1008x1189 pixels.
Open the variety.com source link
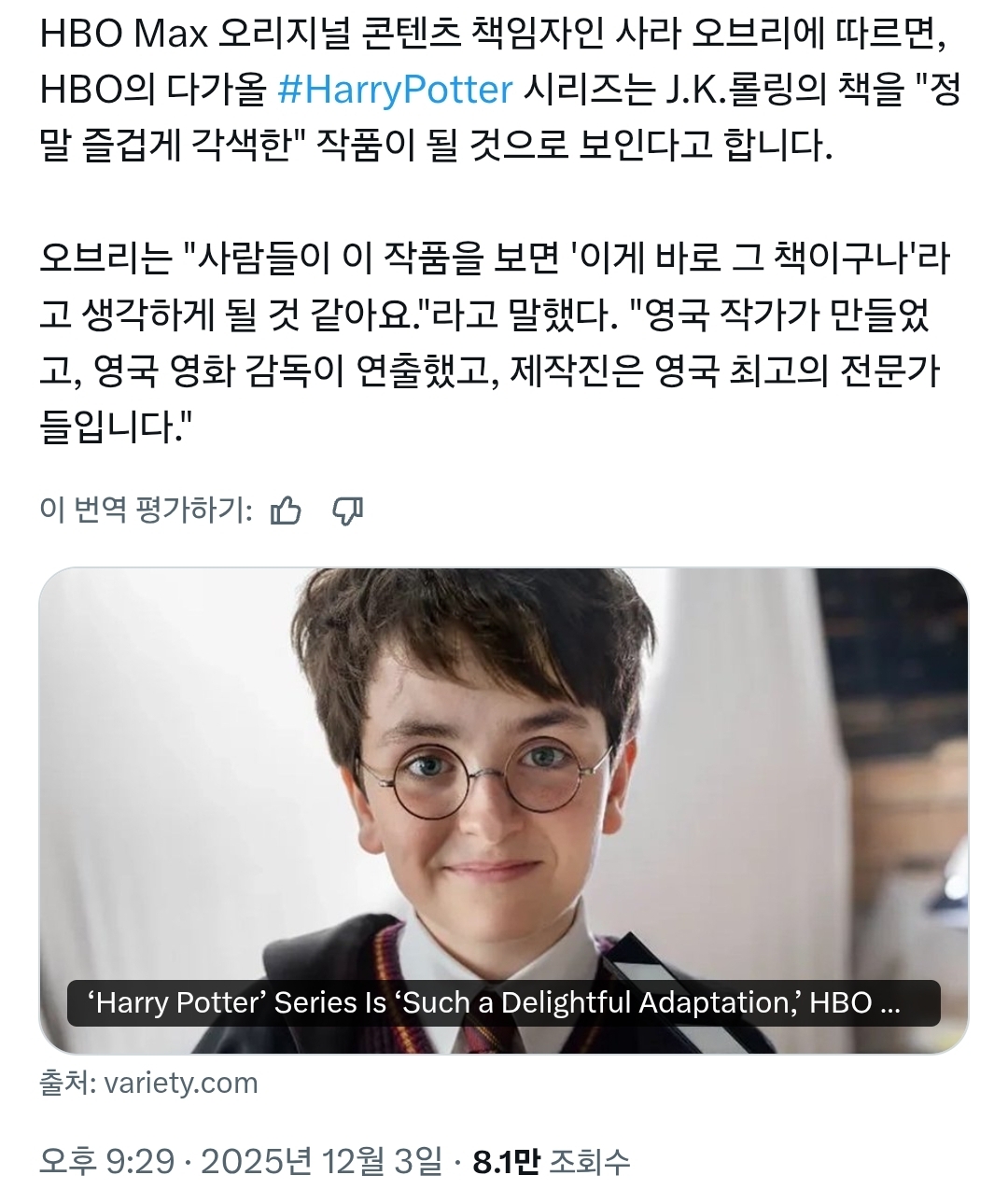coord(181,1083)
